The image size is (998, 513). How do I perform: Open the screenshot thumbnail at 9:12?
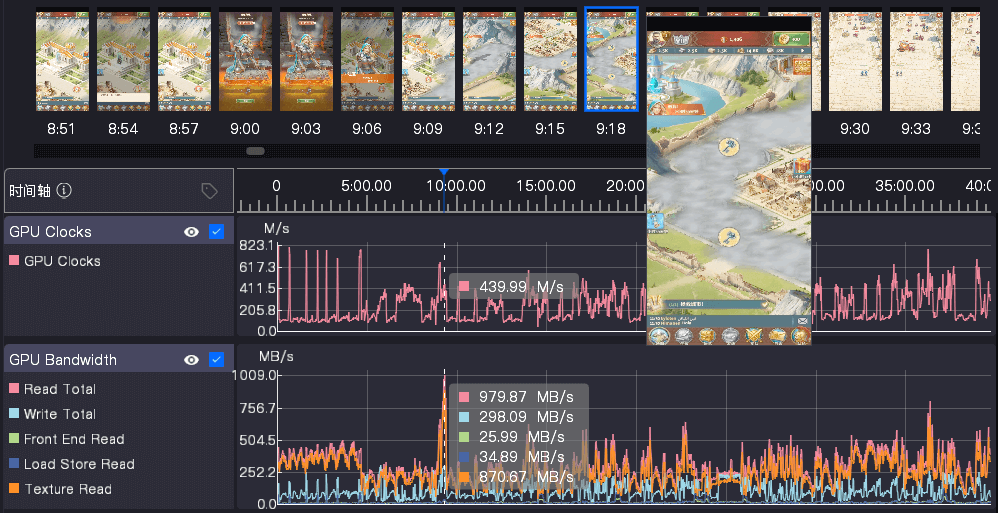pos(489,60)
